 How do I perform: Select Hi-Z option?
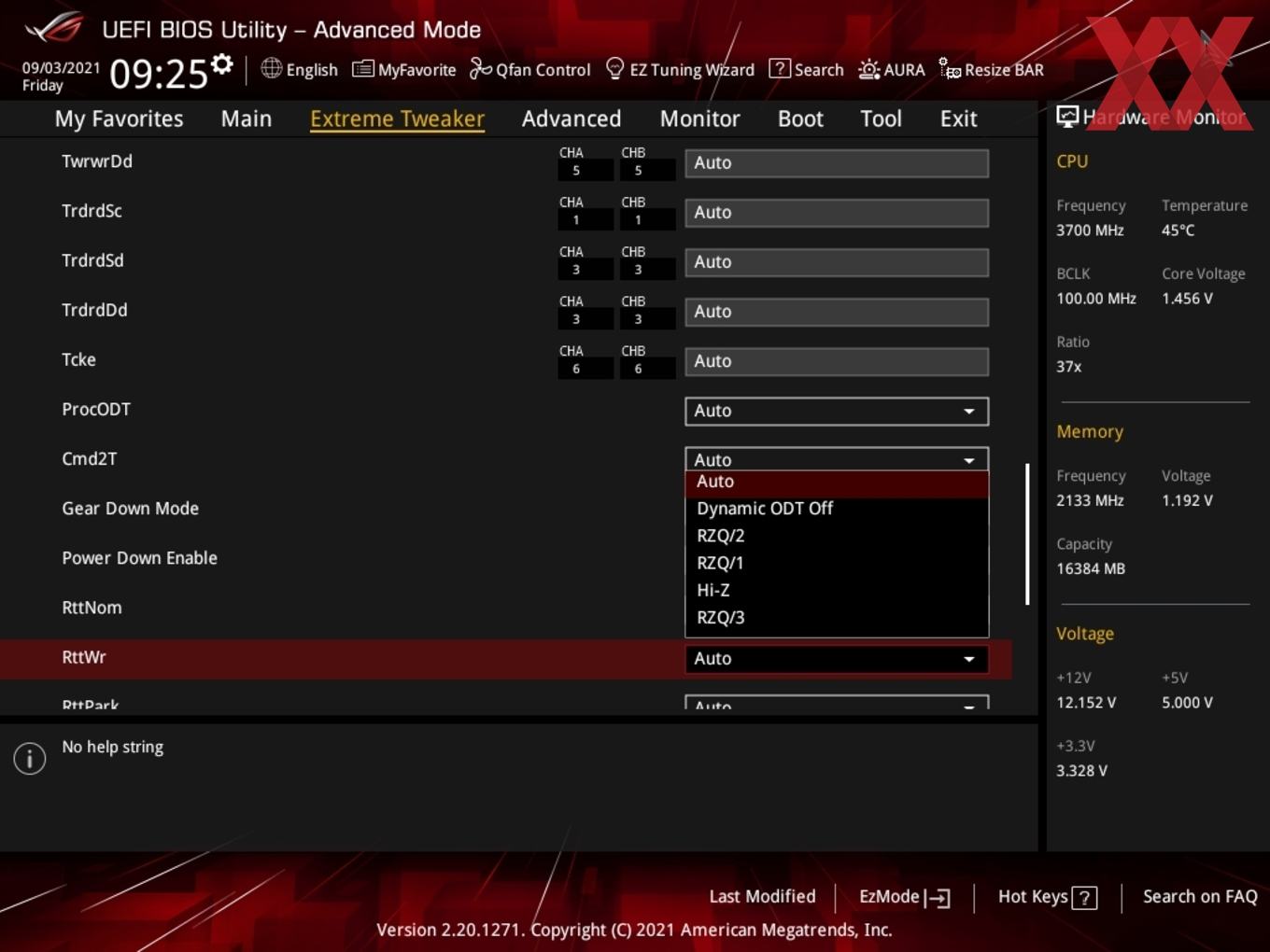pos(837,590)
